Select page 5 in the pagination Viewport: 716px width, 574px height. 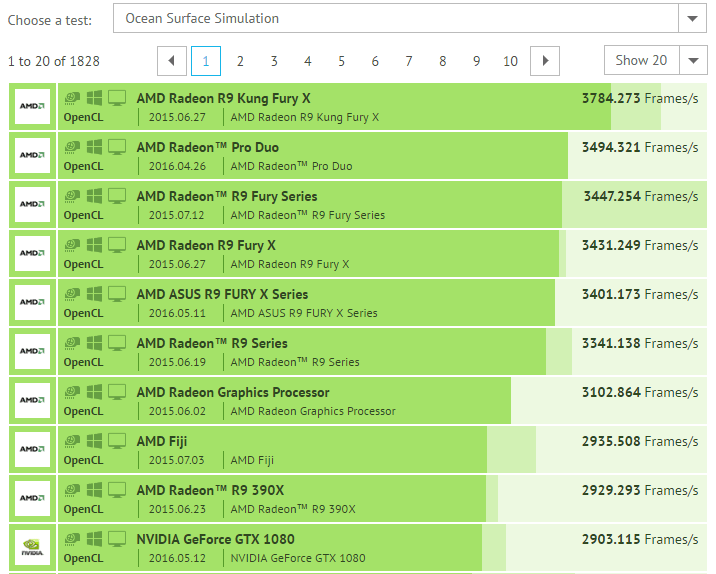[x=341, y=61]
